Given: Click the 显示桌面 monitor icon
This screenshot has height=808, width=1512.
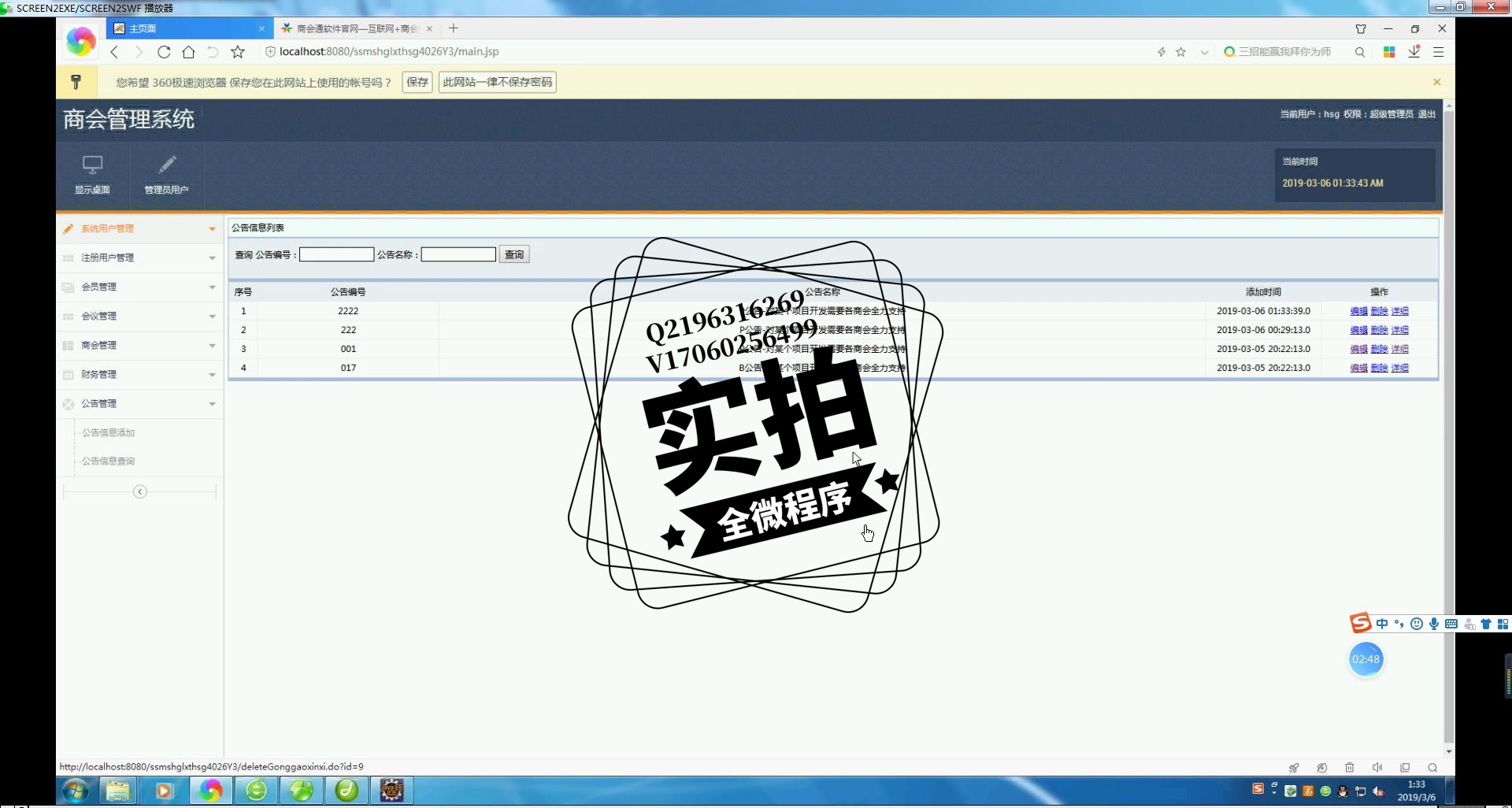Looking at the screenshot, I should pos(92,165).
